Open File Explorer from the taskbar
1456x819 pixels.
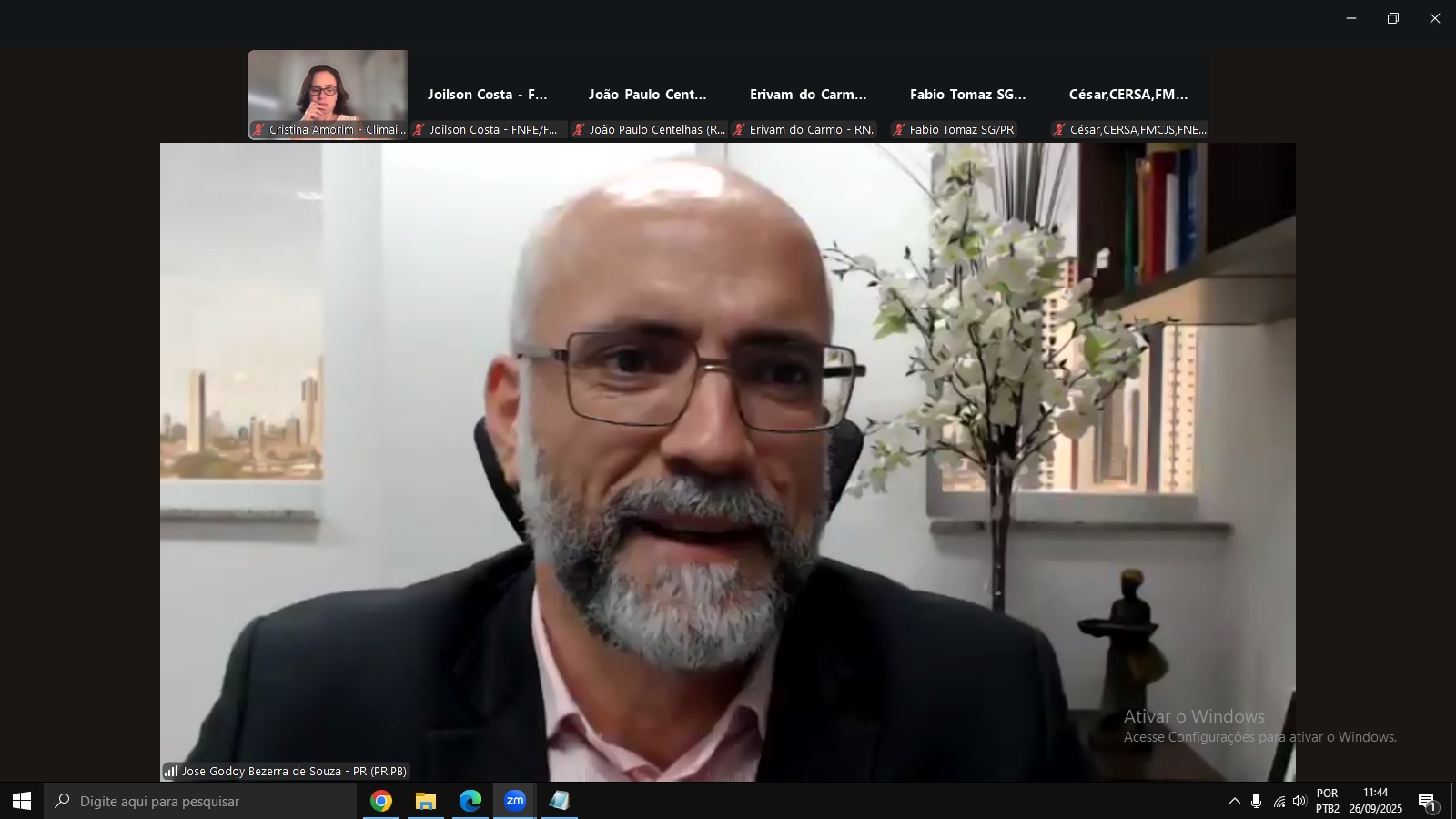(x=426, y=801)
